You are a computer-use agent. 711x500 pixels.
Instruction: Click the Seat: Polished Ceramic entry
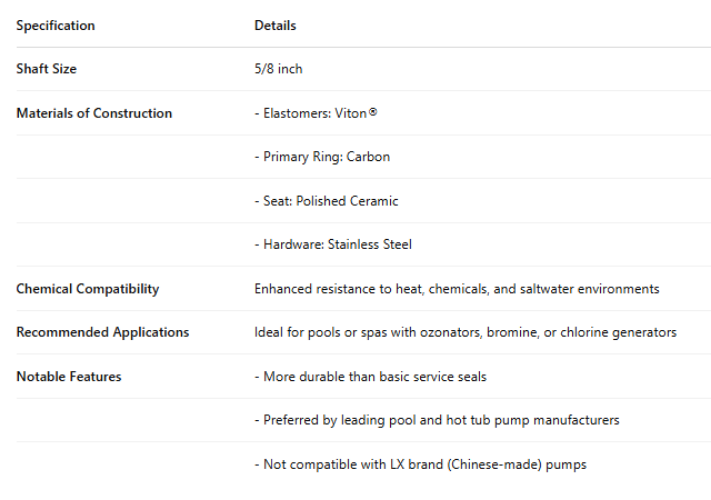tap(326, 201)
